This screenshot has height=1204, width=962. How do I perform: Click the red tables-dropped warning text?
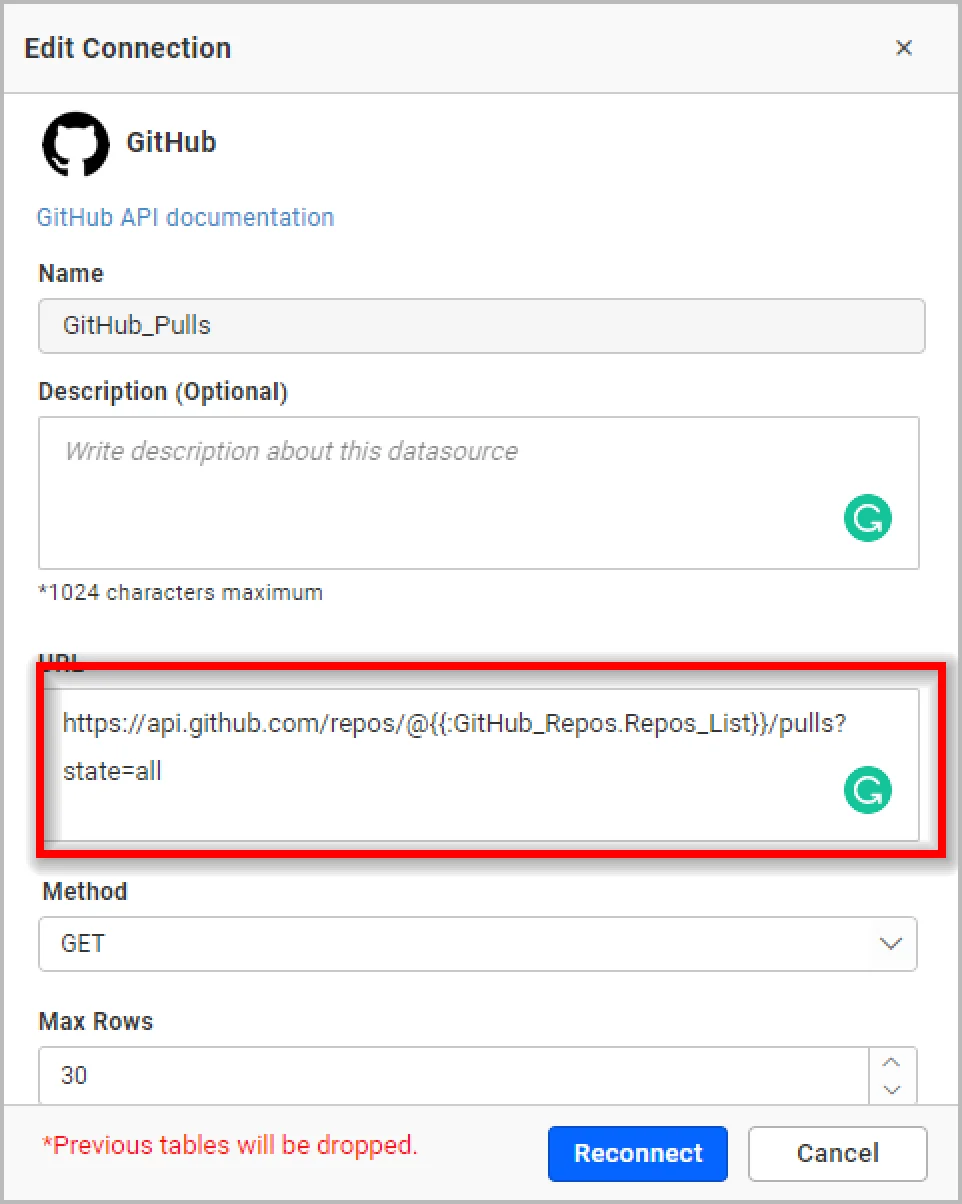tap(230, 1145)
